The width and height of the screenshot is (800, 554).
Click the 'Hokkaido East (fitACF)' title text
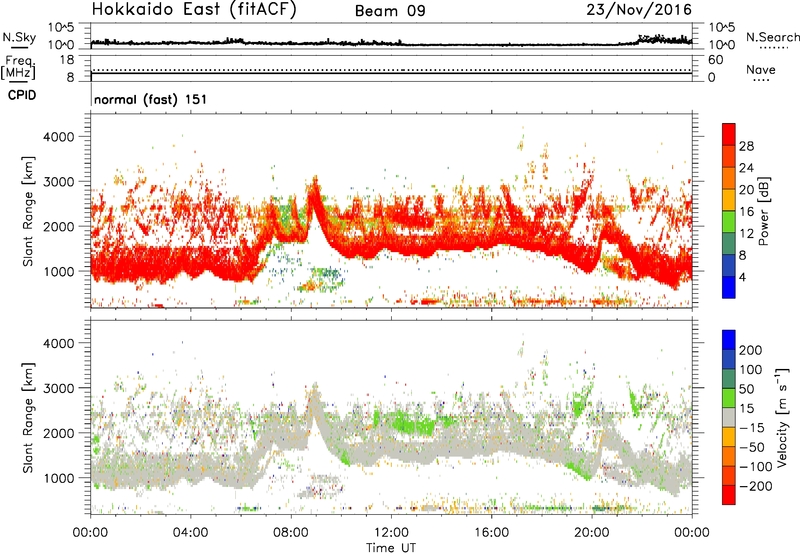coord(194,9)
